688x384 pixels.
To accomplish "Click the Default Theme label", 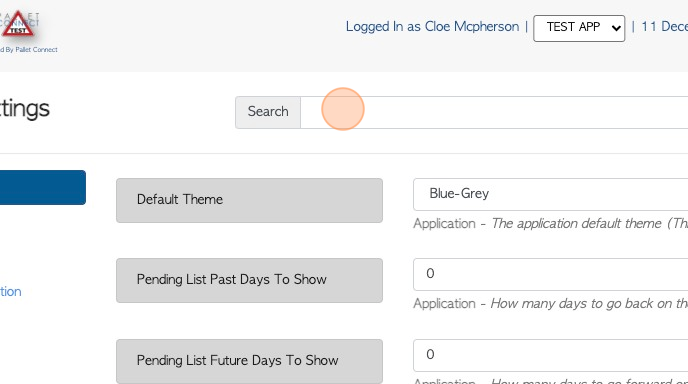I will [249, 200].
